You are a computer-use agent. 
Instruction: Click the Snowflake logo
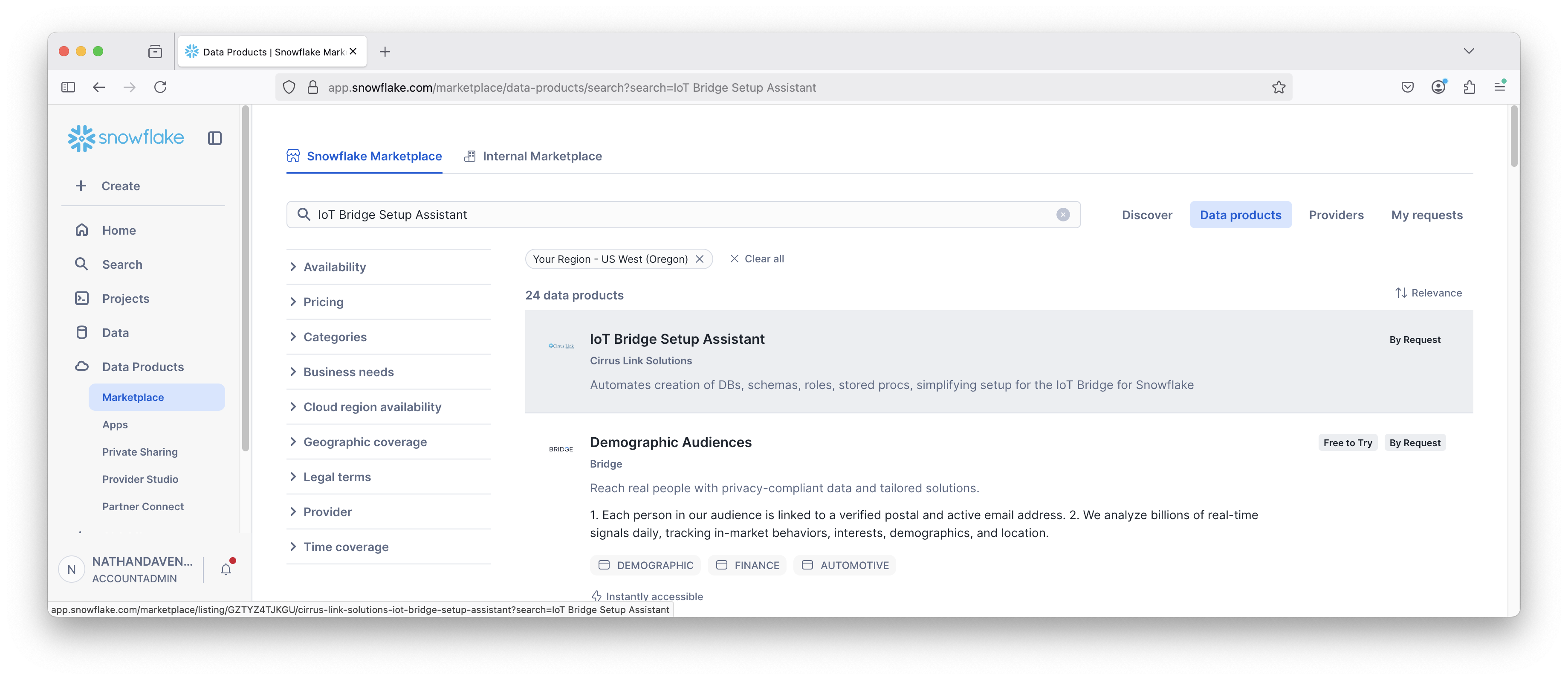click(126, 138)
